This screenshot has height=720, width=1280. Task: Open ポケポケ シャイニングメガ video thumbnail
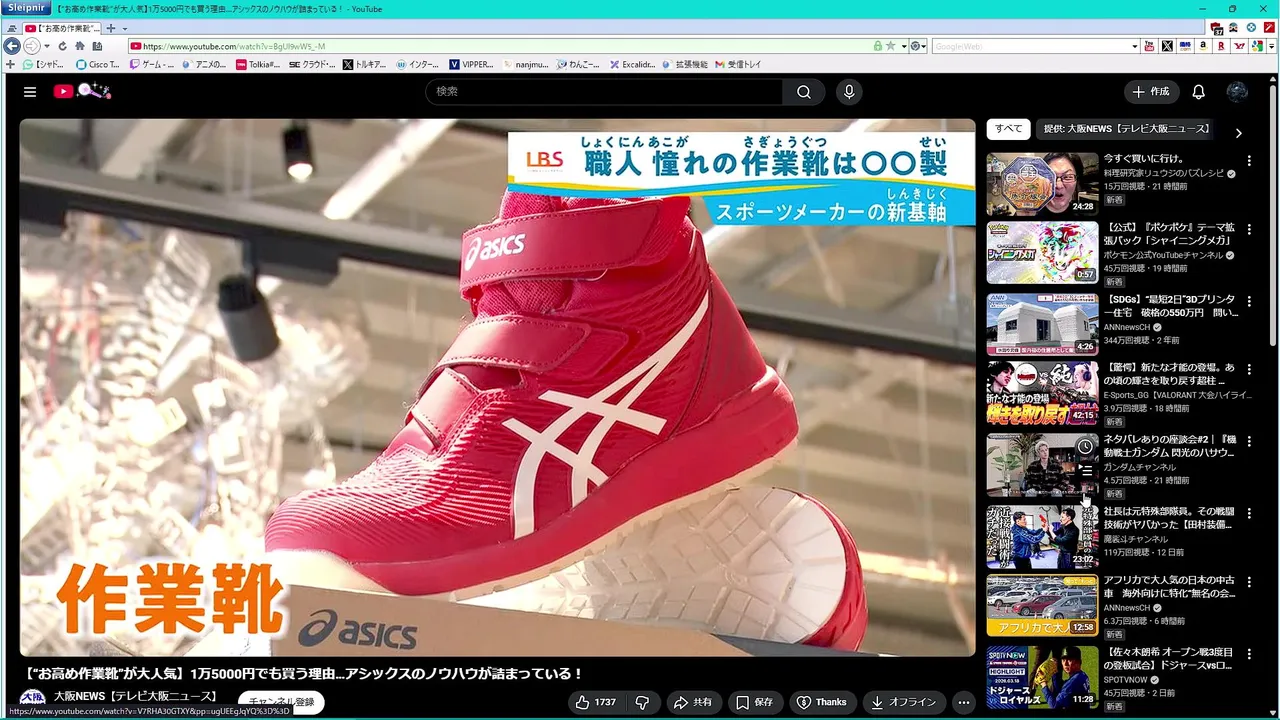click(1042, 254)
